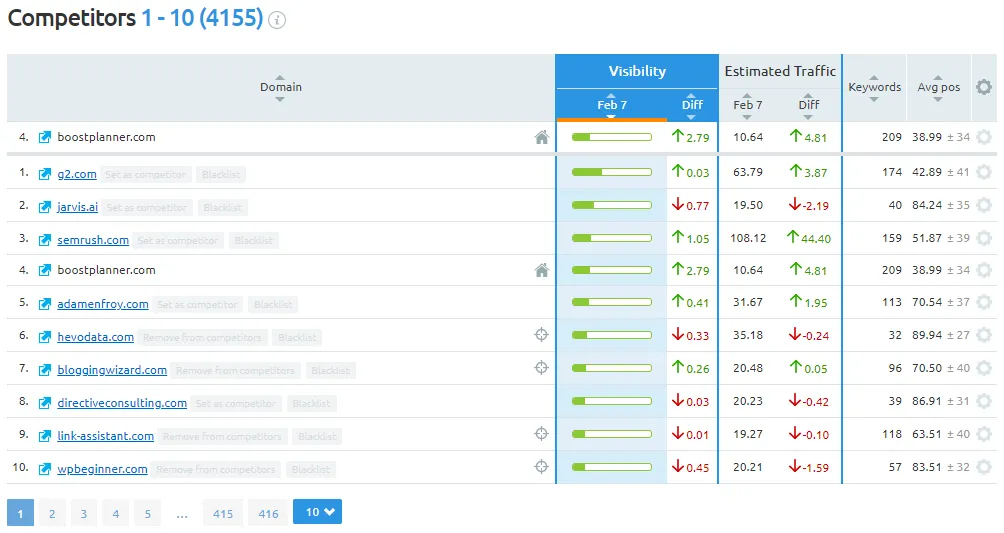Open row gear for hevodata.com
Image resolution: width=1004 pixels, height=533 pixels.
coord(984,335)
